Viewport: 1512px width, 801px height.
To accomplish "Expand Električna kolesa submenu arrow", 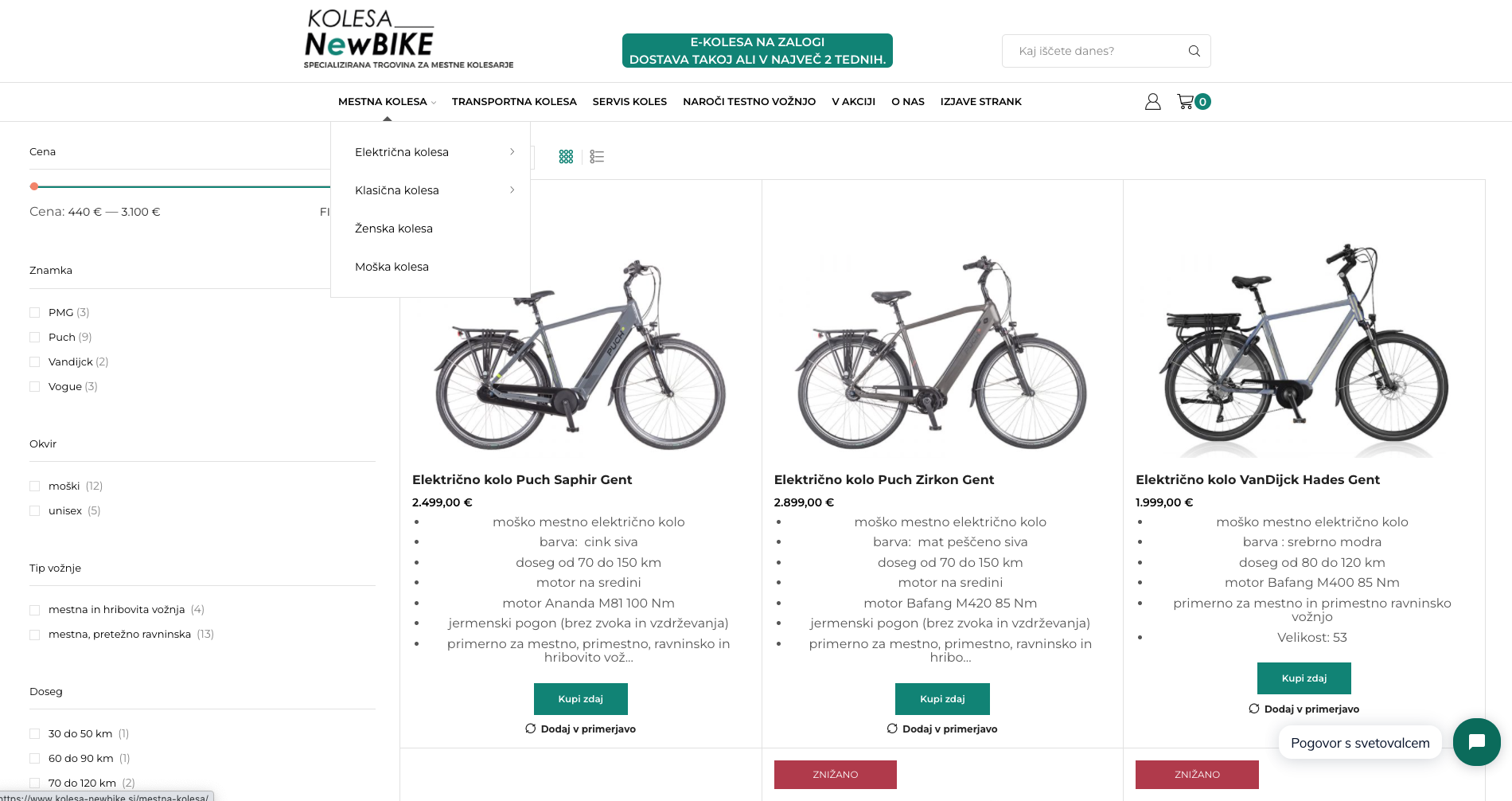I will click(512, 152).
